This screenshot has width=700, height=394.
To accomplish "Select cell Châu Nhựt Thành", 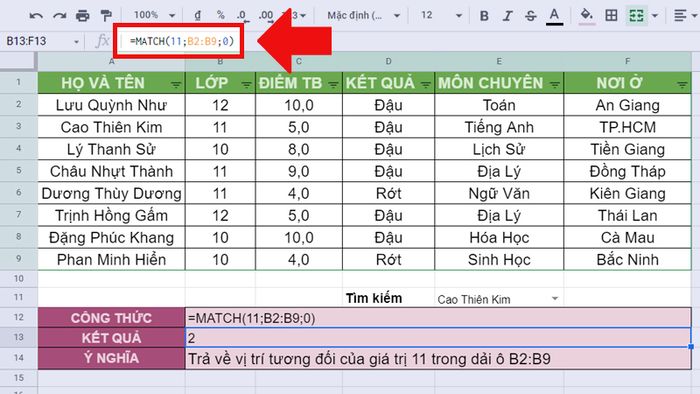I will pos(111,171).
